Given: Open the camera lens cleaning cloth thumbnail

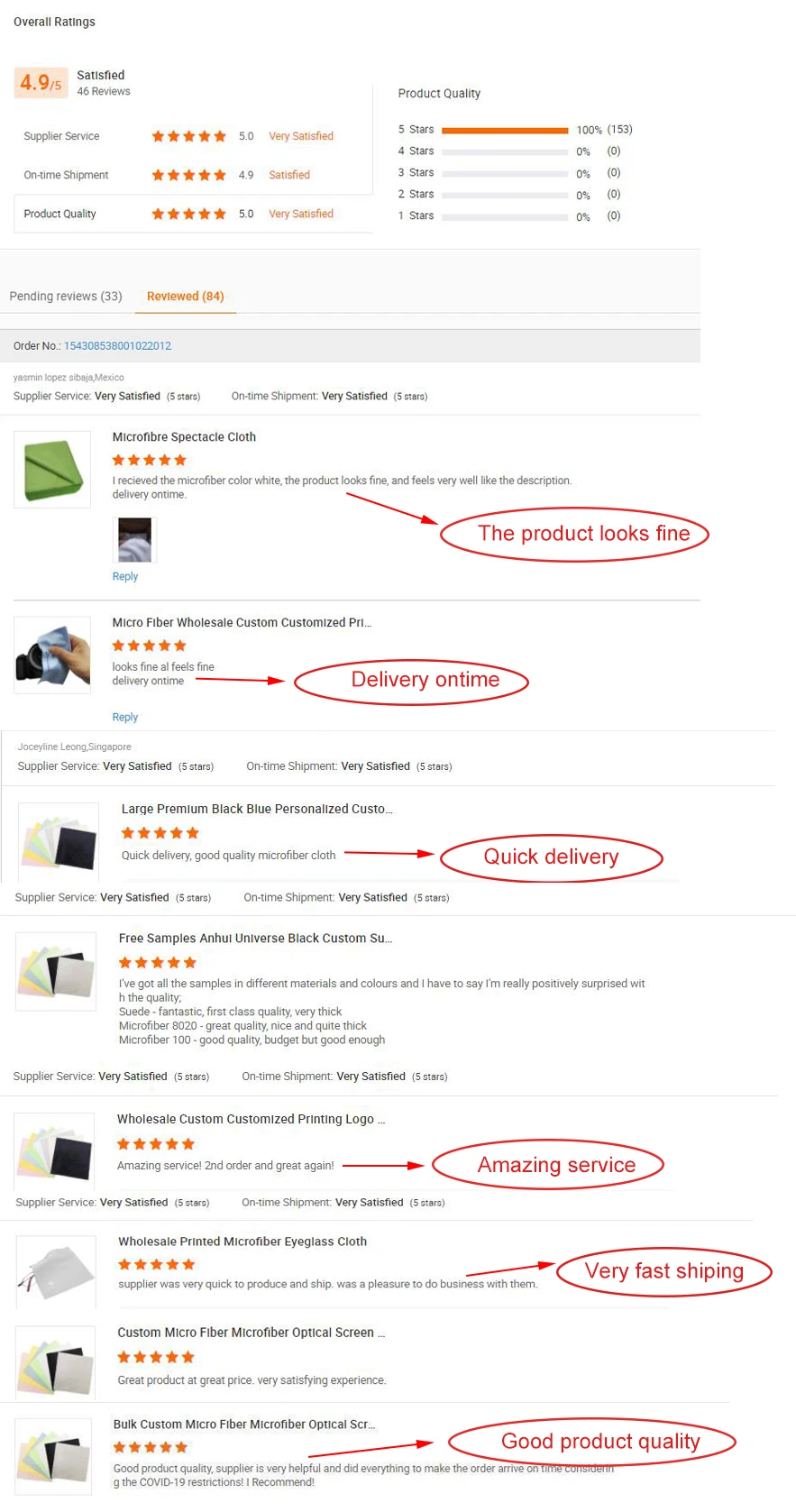Looking at the screenshot, I should click(x=52, y=655).
